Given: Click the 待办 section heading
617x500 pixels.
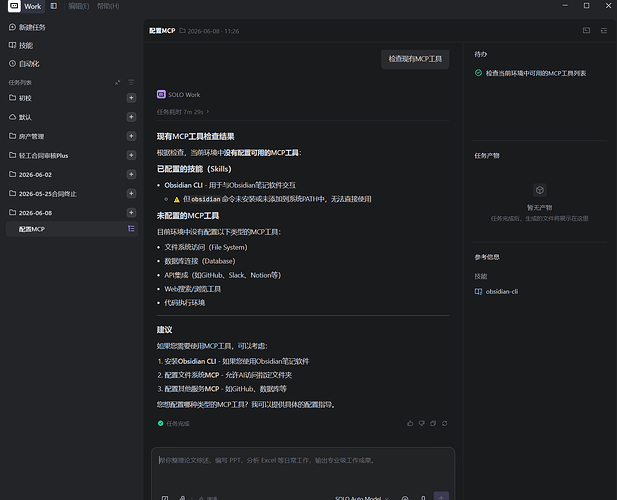Looking at the screenshot, I should pos(480,54).
